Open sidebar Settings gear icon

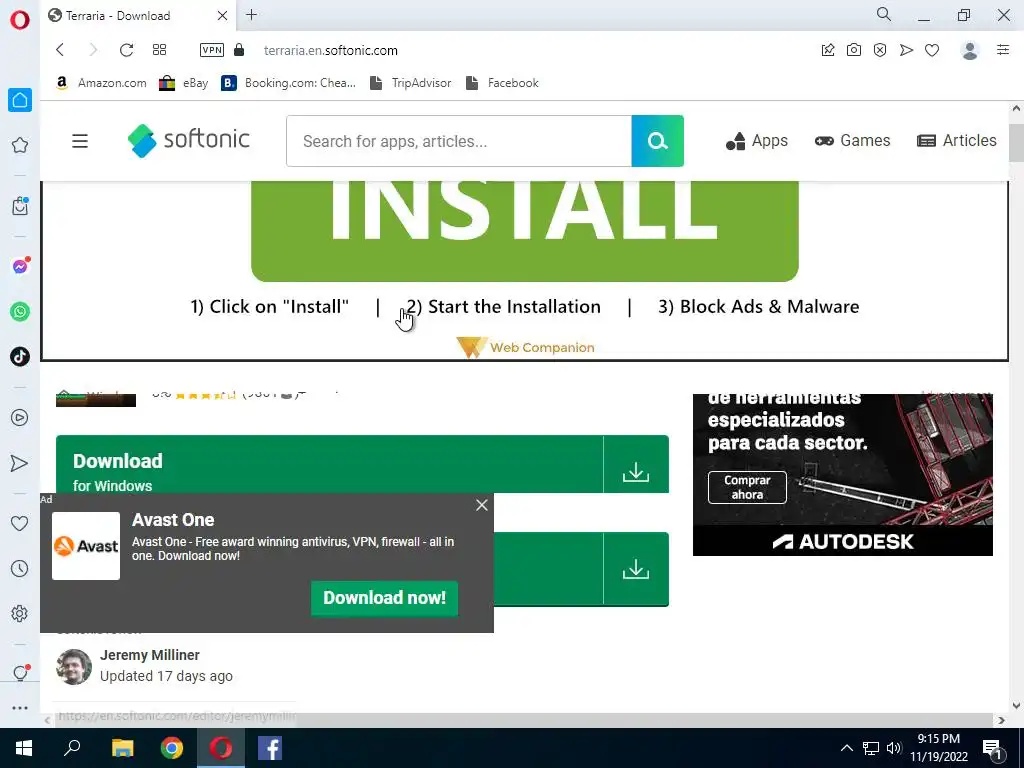(x=20, y=613)
